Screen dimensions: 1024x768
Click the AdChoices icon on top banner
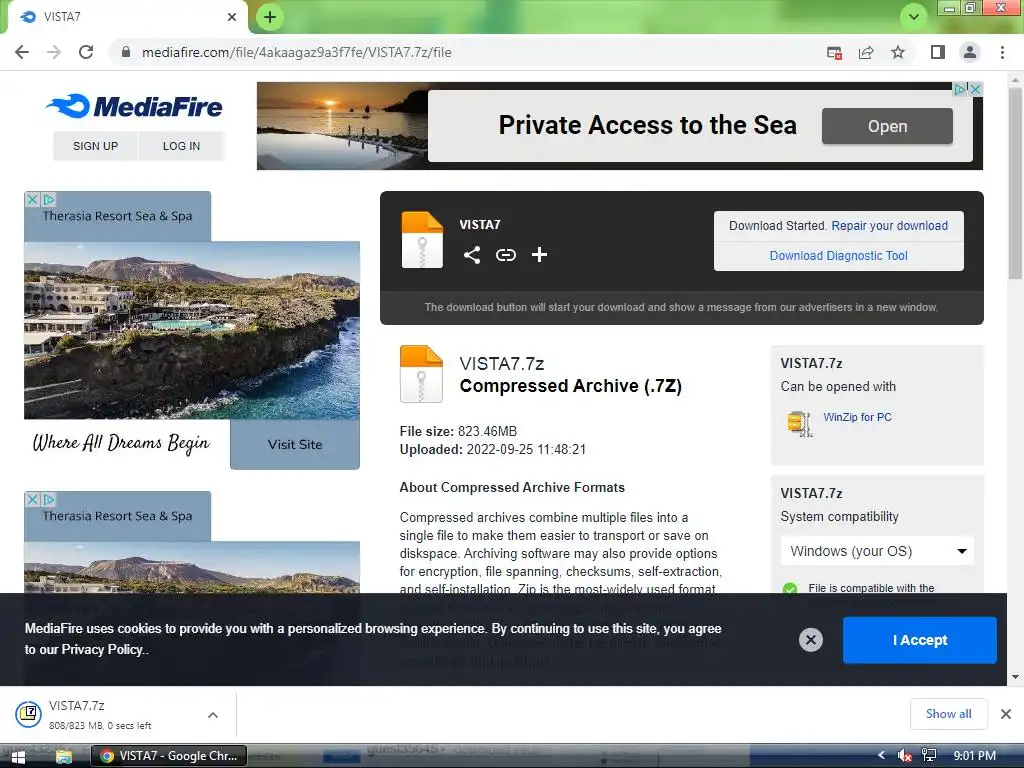[x=960, y=89]
